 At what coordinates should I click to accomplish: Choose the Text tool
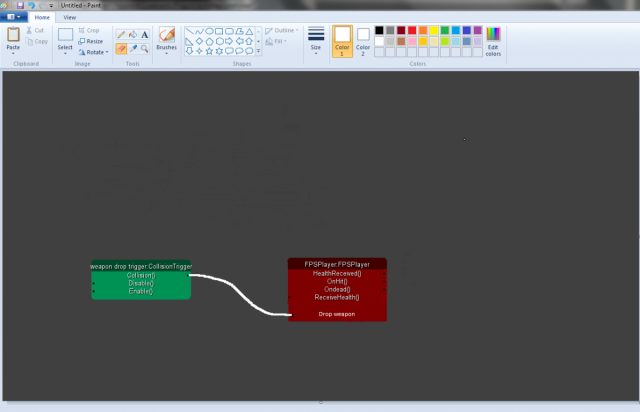click(x=145, y=35)
